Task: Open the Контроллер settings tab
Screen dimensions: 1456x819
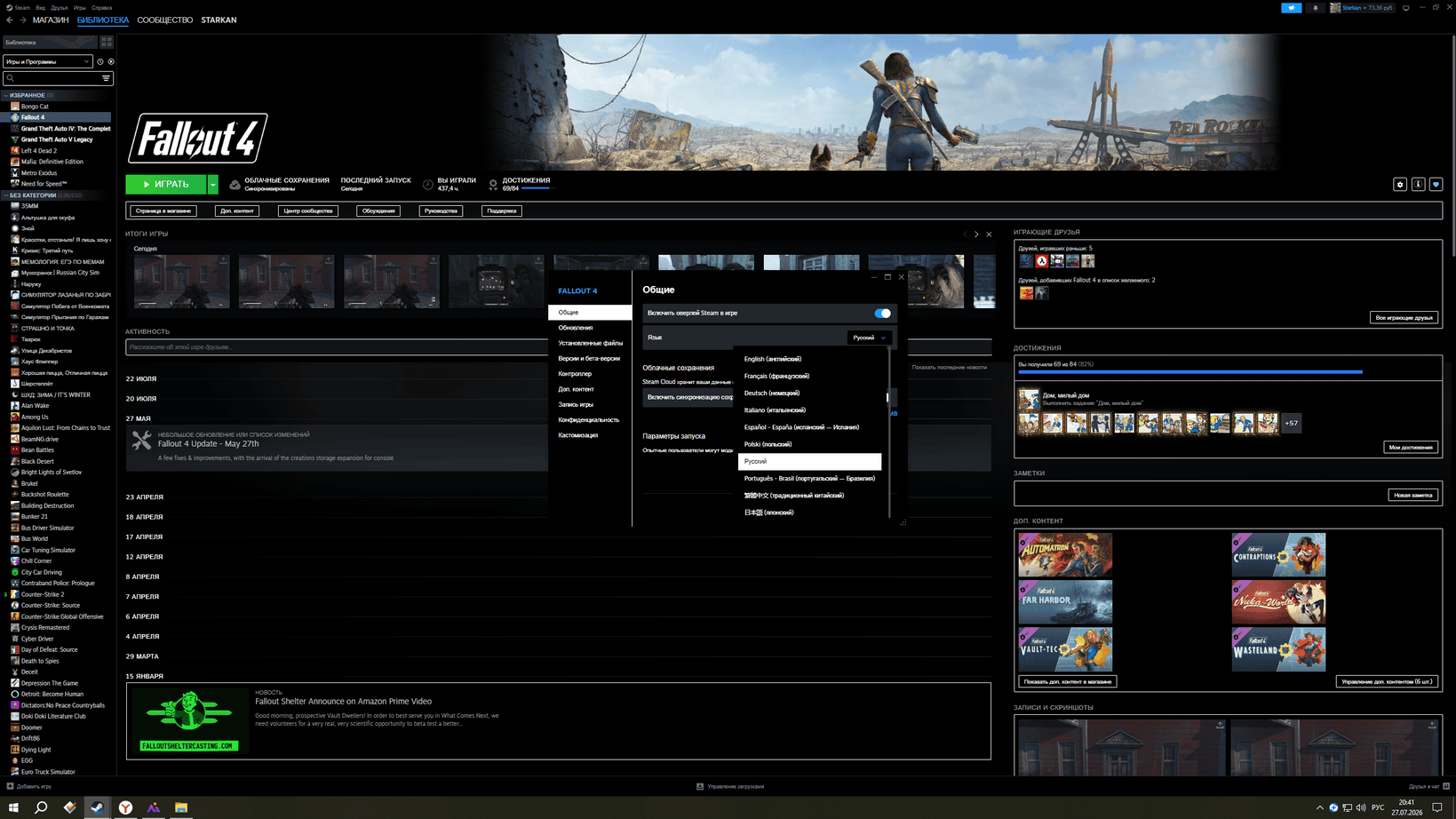Action: coord(590,374)
